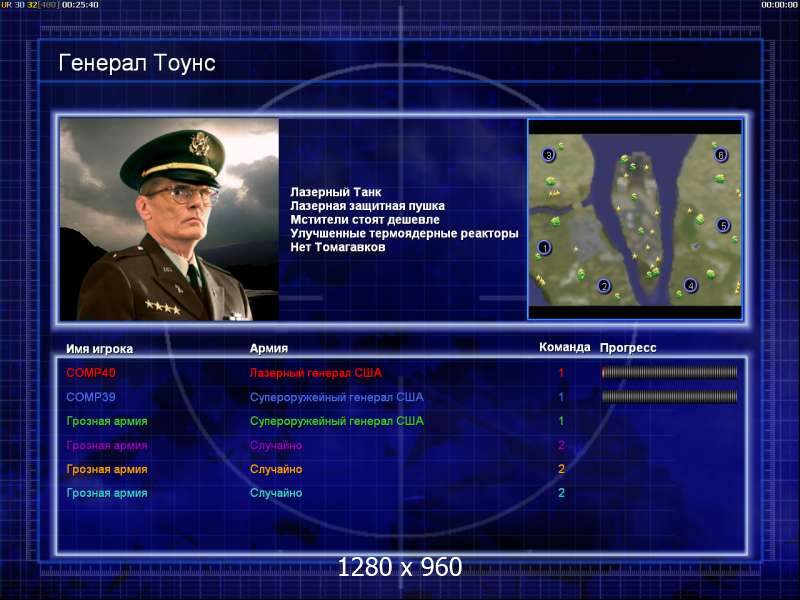Select the orange 'Грозная армия' player name
800x600 pixels.
coord(107,469)
